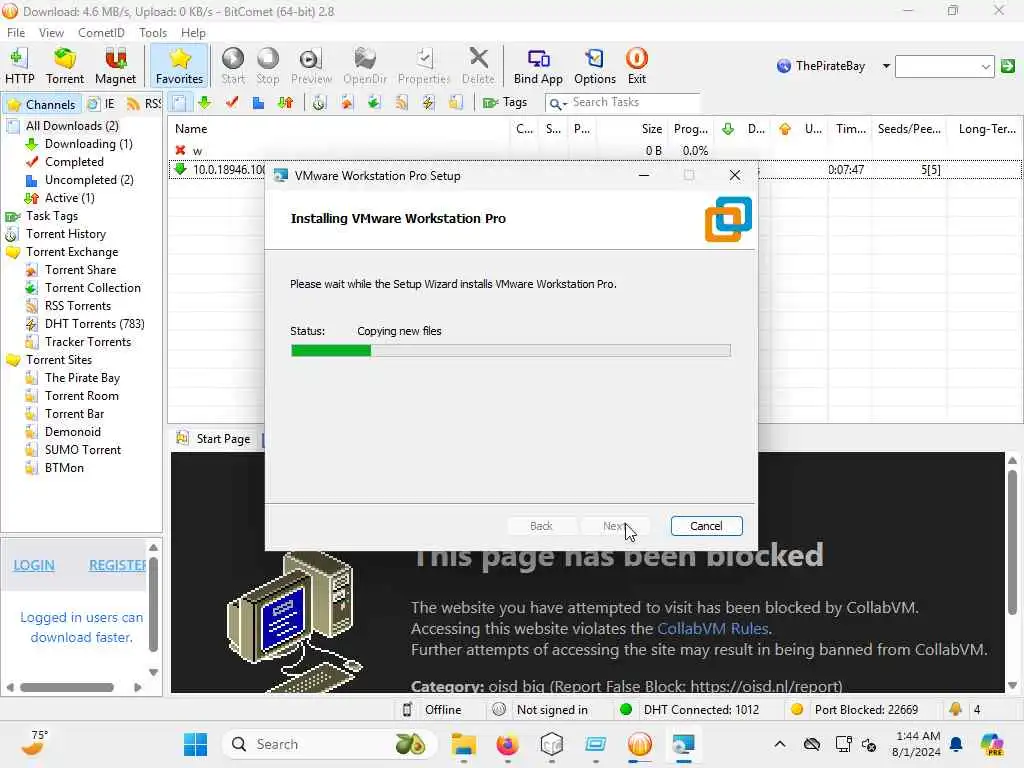
Task: Click the Port Blocked yellow status indicator
Action: coord(796,709)
